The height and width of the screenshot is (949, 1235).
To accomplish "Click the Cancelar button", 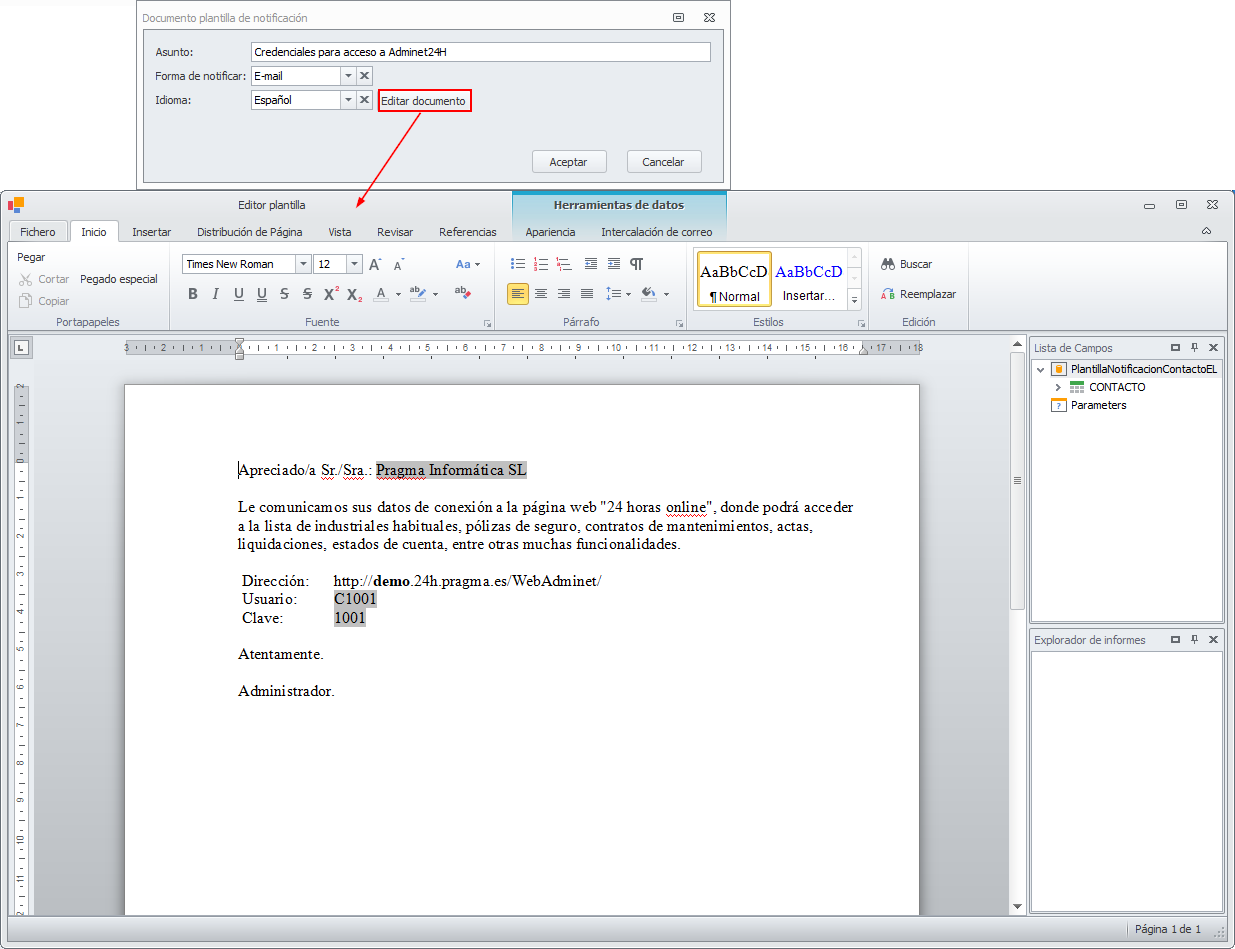I will click(x=663, y=162).
